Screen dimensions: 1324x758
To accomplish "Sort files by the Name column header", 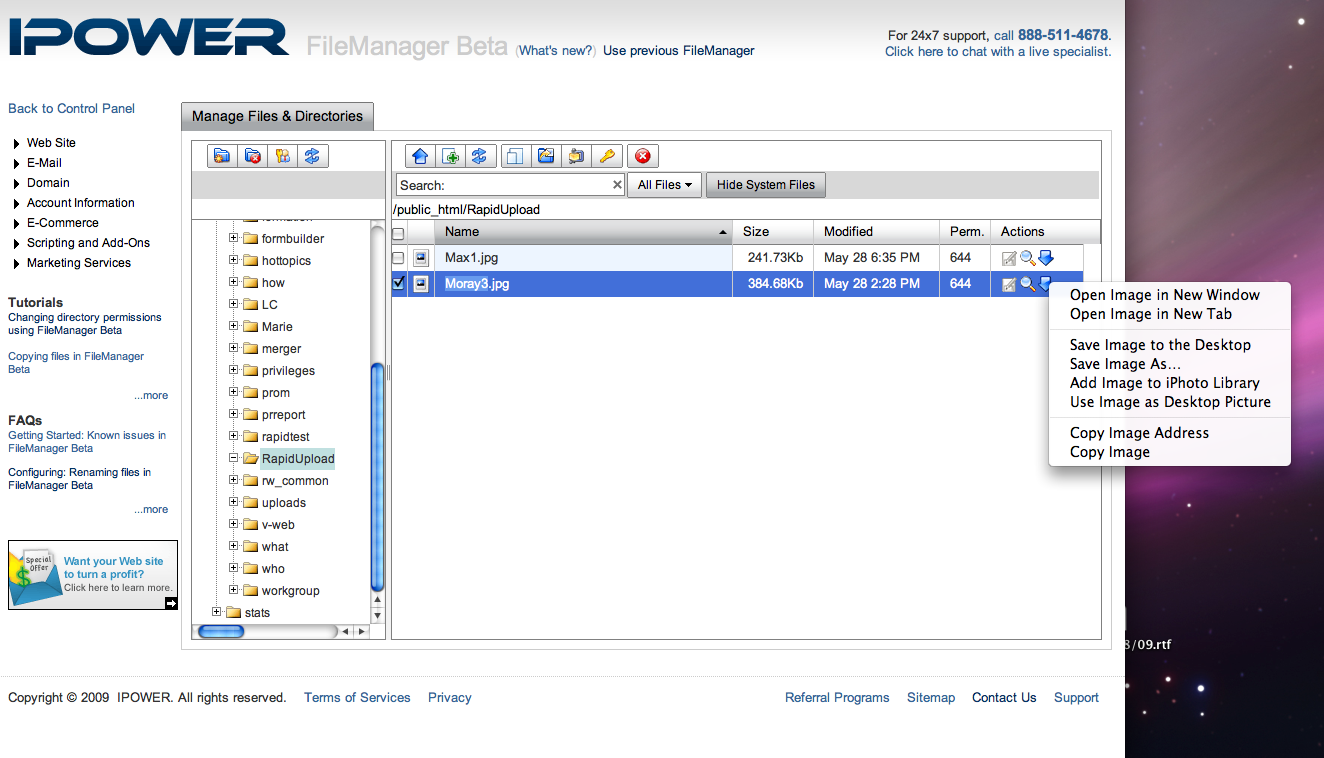I will click(584, 232).
